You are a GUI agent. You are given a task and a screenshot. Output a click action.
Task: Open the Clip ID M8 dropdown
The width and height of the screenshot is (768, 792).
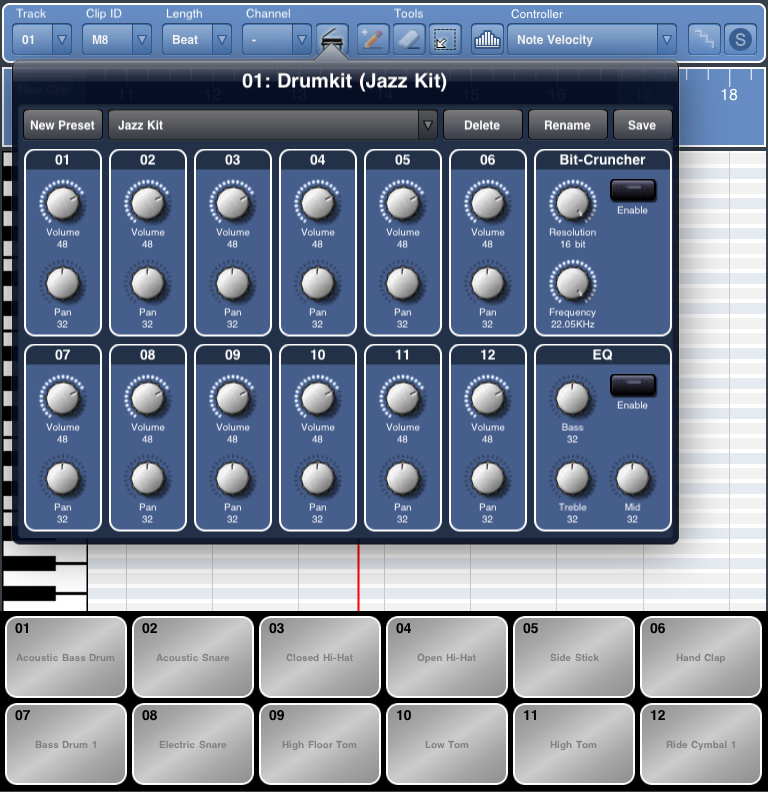coord(117,39)
